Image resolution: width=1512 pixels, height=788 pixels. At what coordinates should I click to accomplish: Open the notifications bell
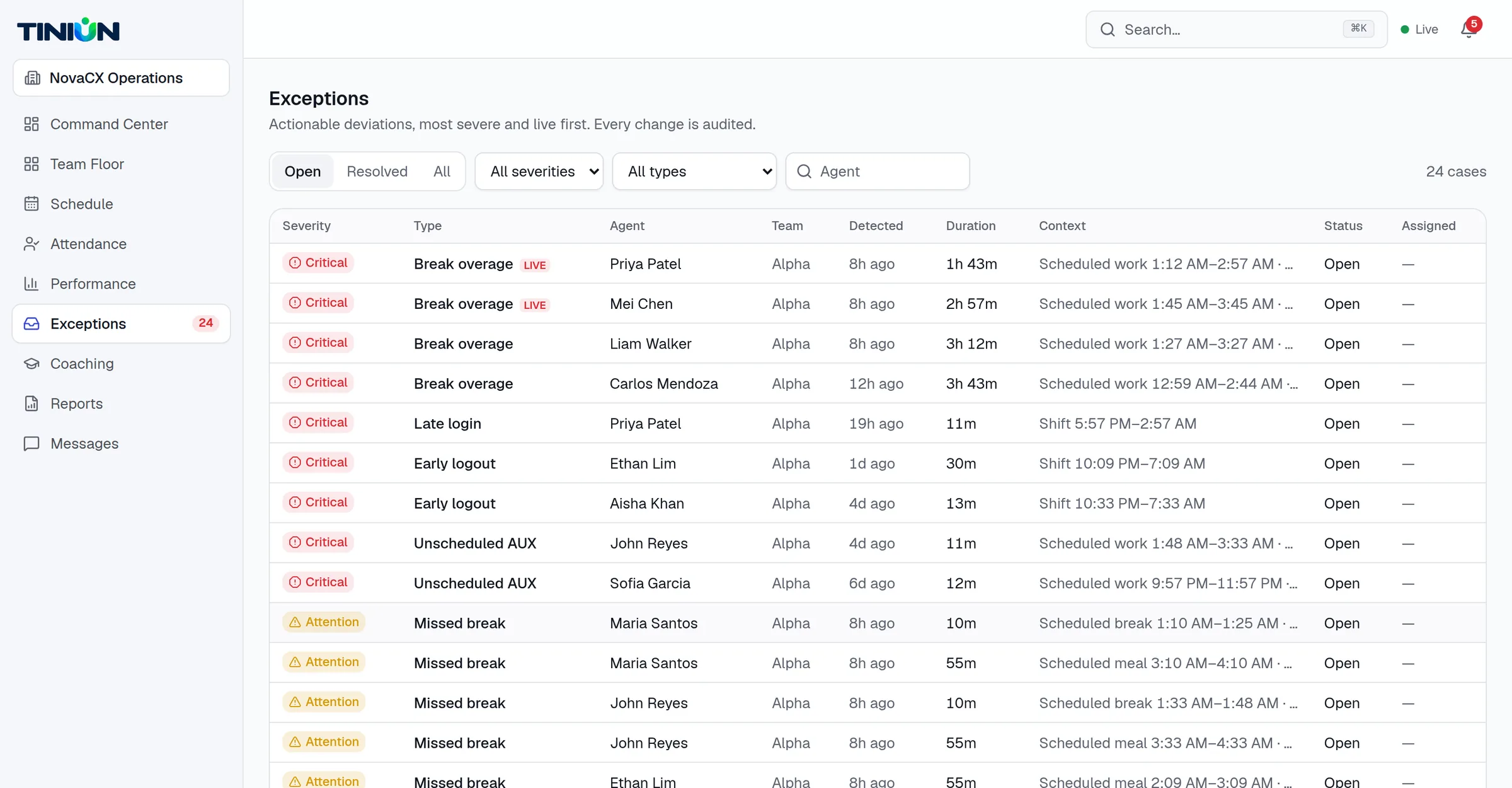tap(1469, 29)
